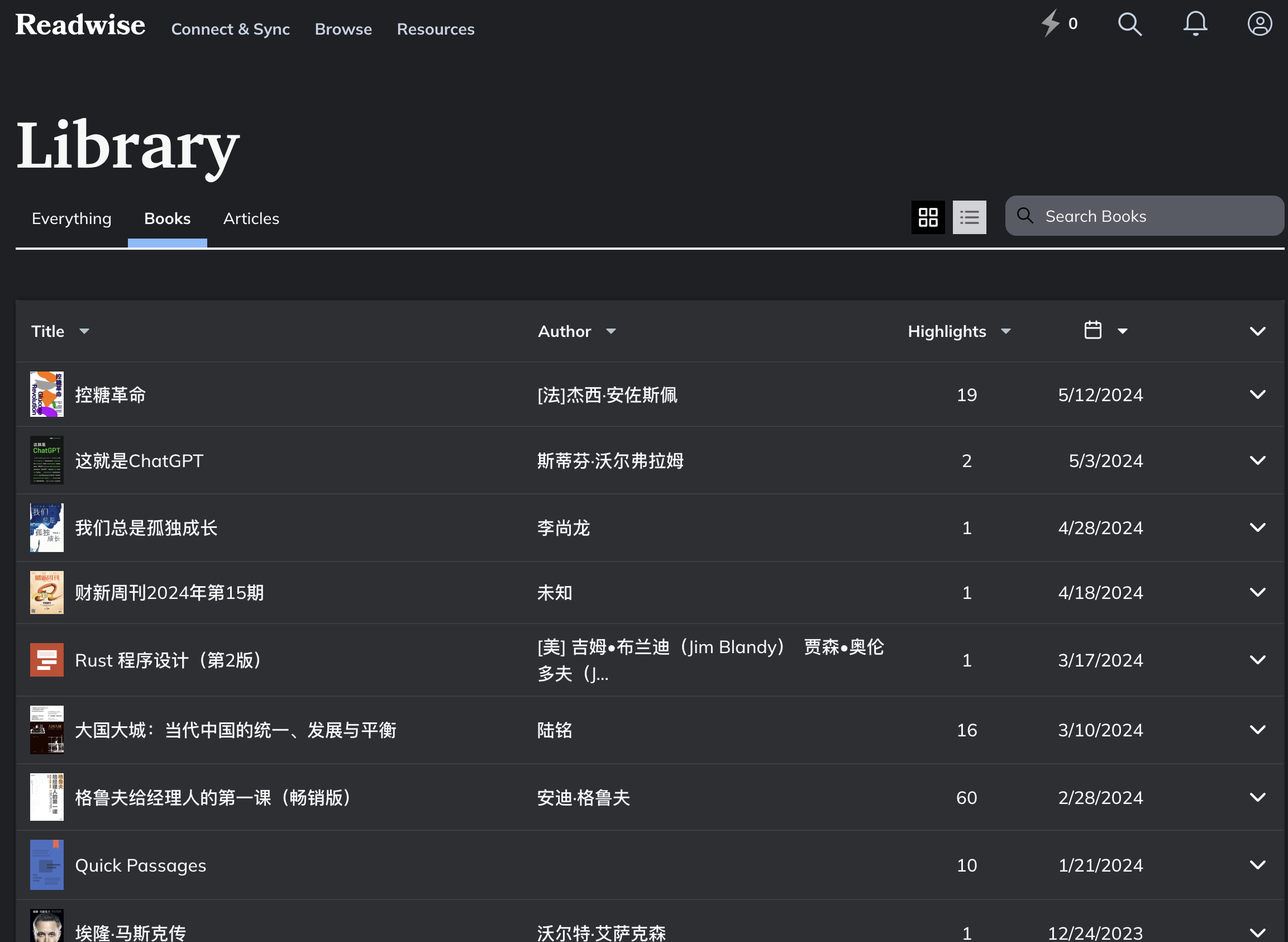Screen dimensions: 1288x942
Task: Expand the 这就是ChatGPT row chevron
Action: click(x=1257, y=460)
